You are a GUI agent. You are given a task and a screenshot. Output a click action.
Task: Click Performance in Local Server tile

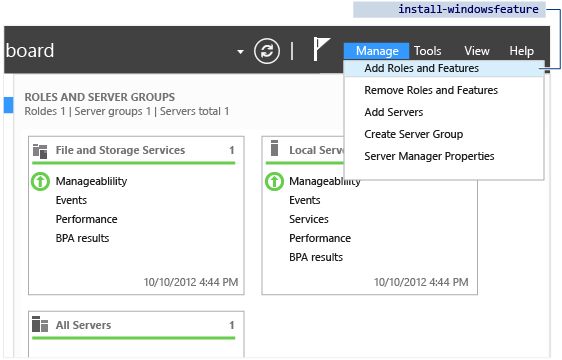pyautogui.click(x=320, y=238)
